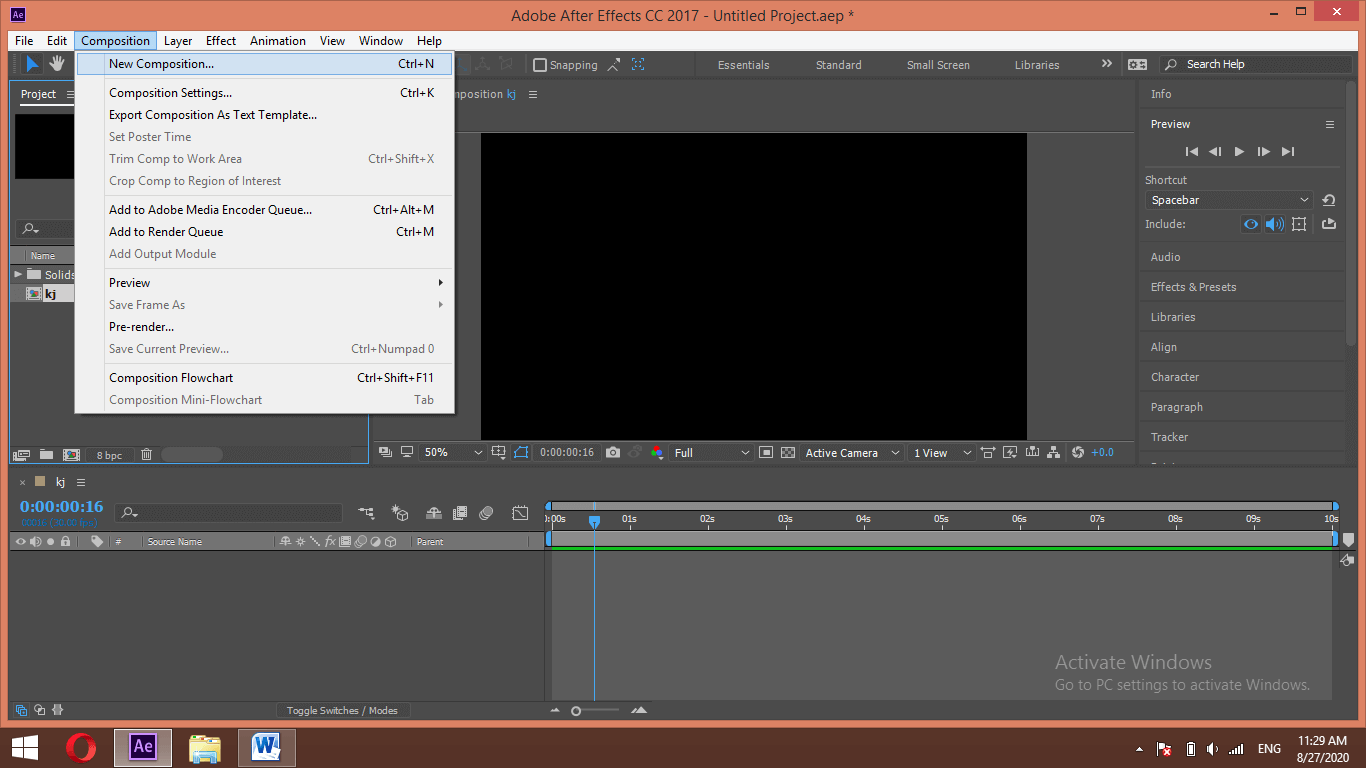Select the Region of Interest tool
Viewport: 1366px width, 768px height.
click(x=520, y=452)
